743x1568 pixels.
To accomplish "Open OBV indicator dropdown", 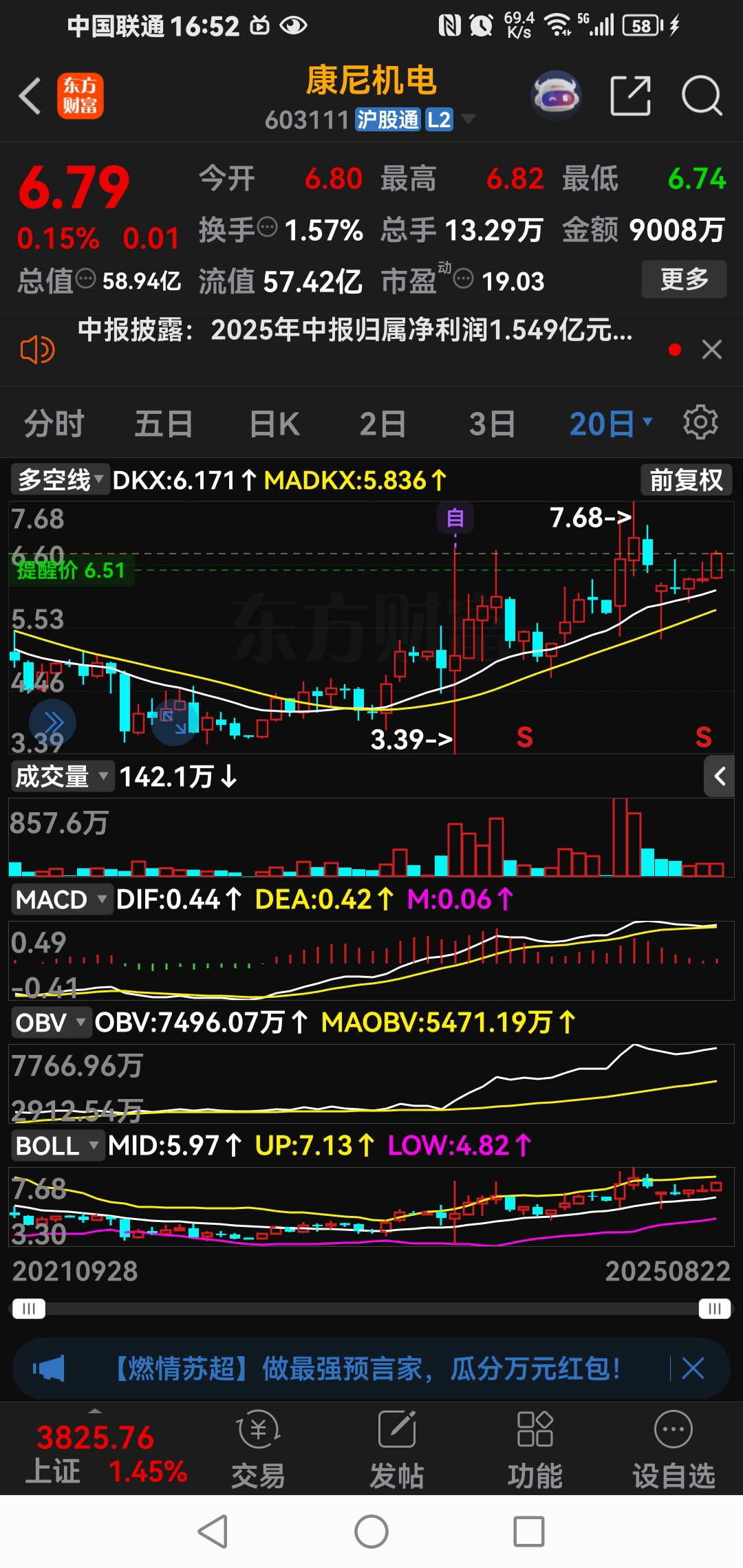I will click(x=51, y=1022).
